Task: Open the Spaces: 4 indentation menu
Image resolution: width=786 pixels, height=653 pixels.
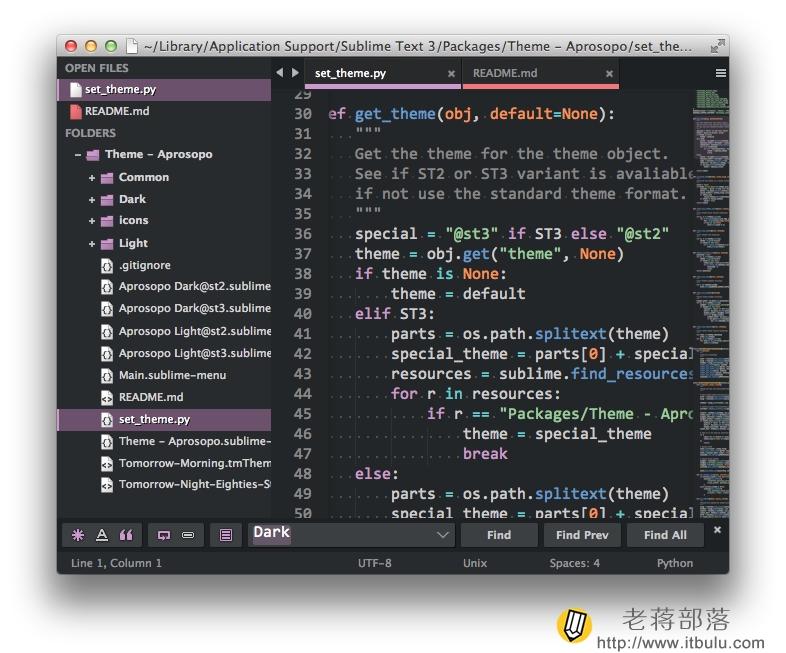Action: tap(574, 563)
